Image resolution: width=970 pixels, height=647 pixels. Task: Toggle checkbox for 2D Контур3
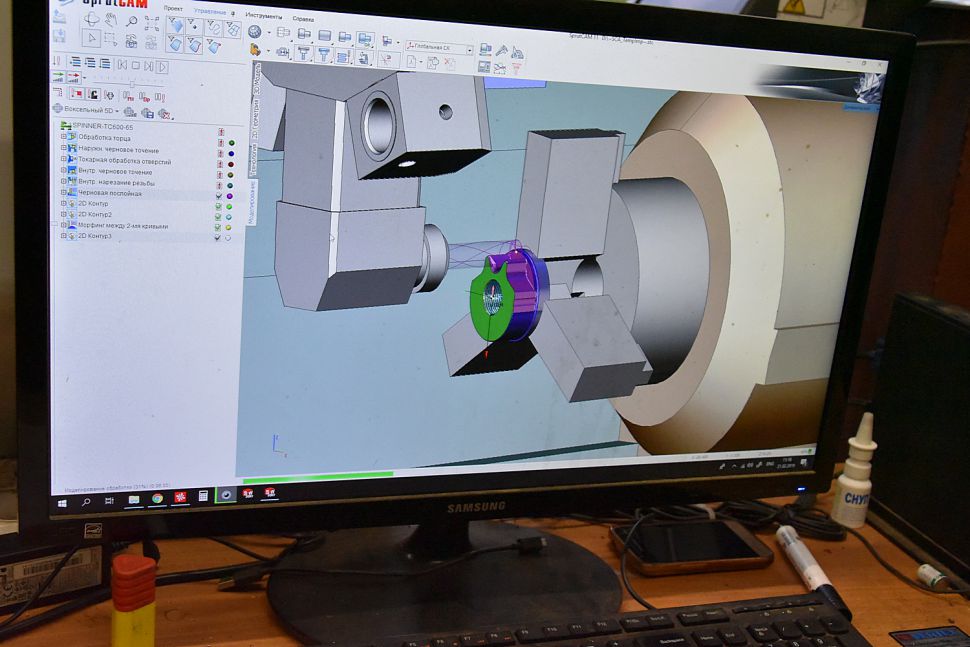coord(217,237)
